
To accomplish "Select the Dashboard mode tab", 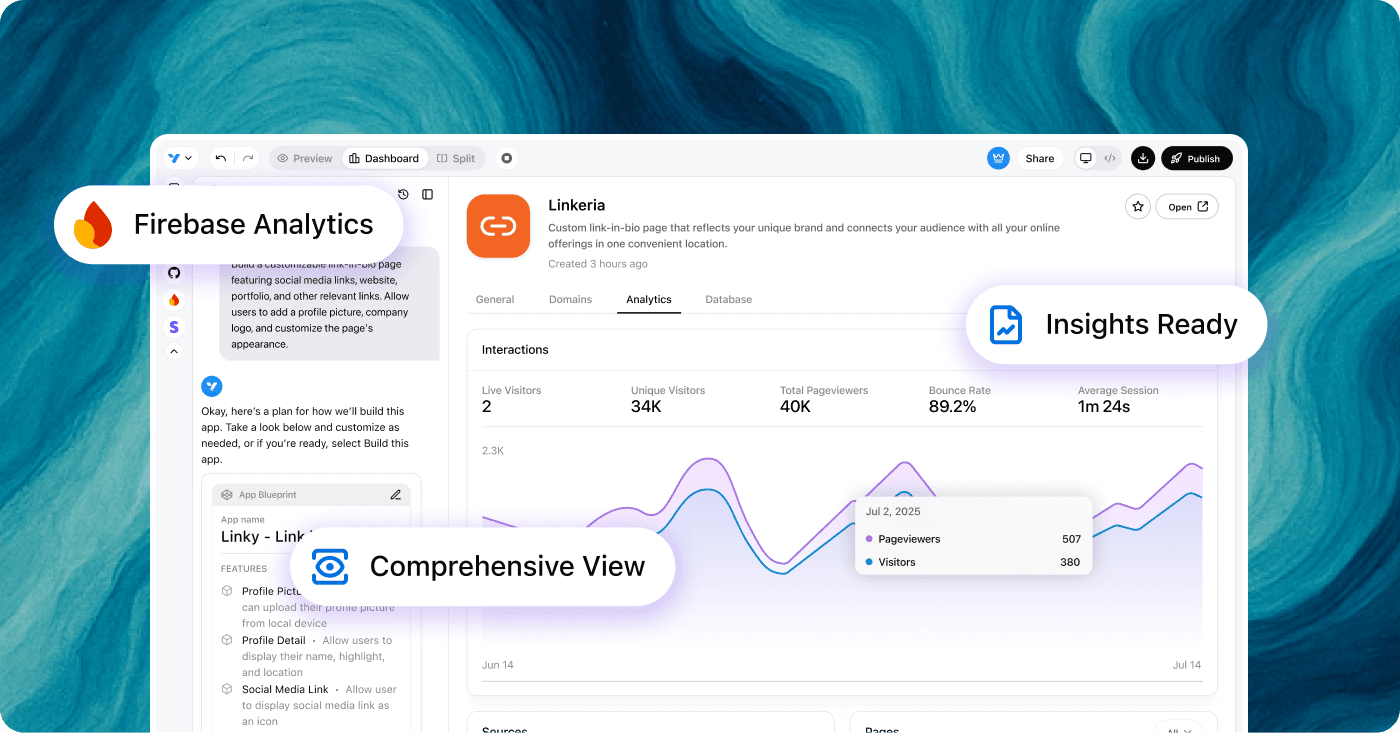I will (384, 158).
